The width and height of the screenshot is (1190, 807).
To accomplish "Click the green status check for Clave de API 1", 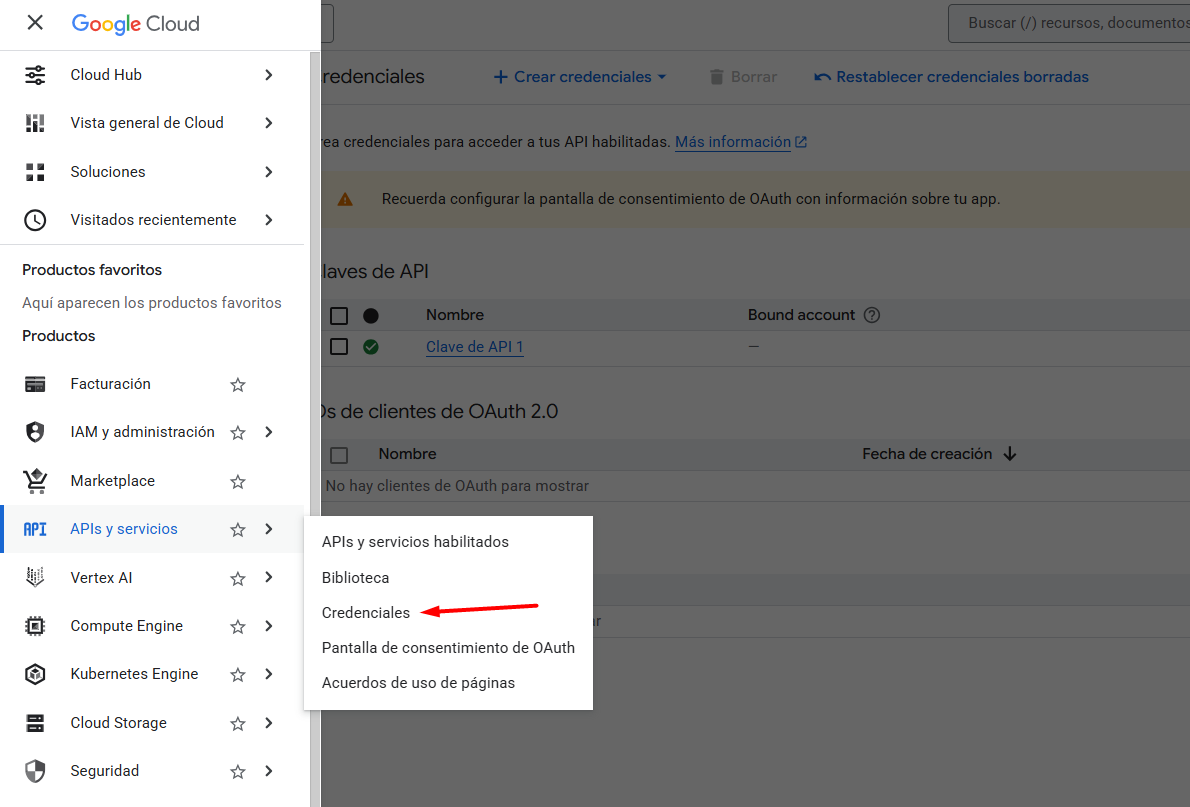I will click(371, 347).
